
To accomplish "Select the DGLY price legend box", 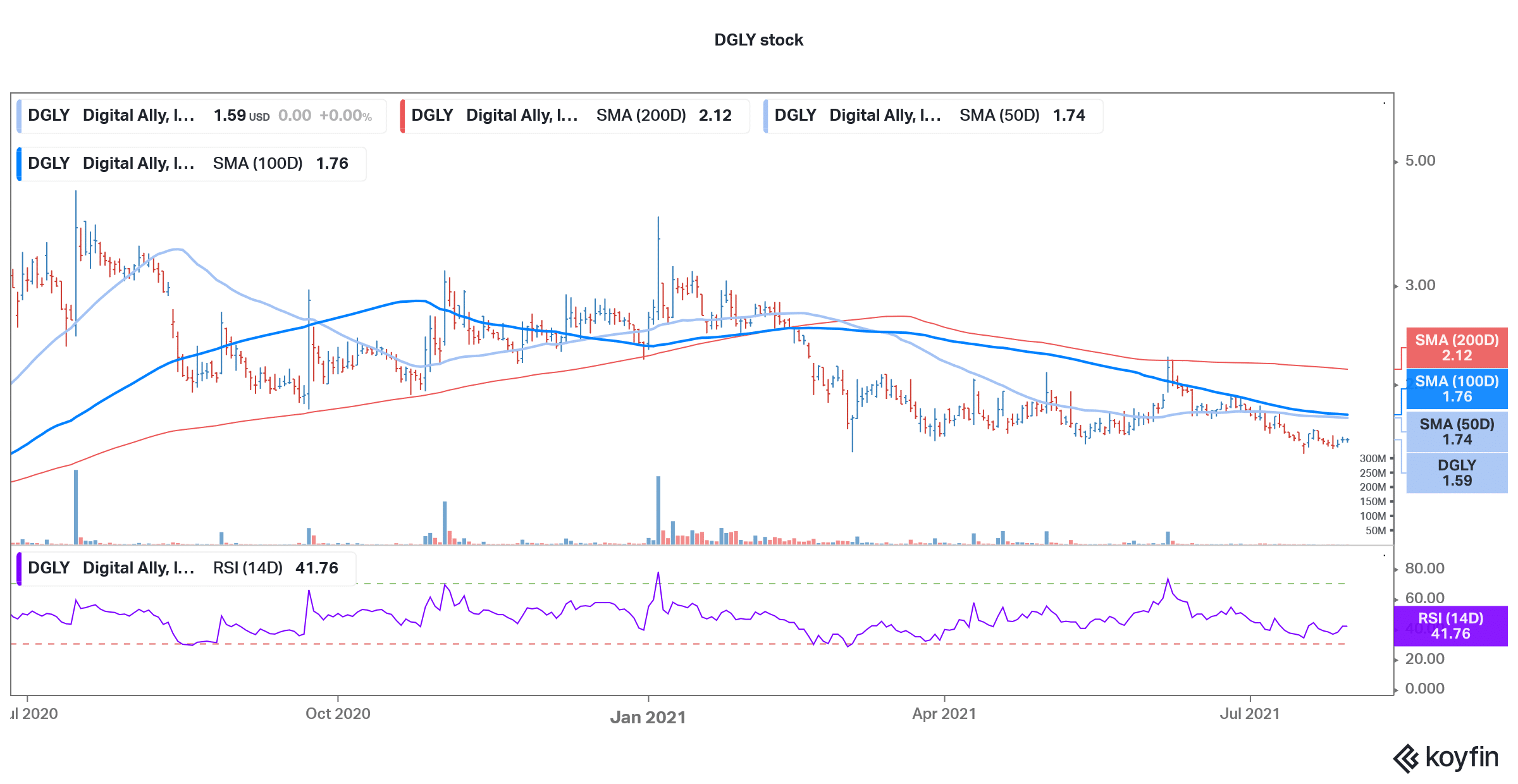I will point(202,116).
